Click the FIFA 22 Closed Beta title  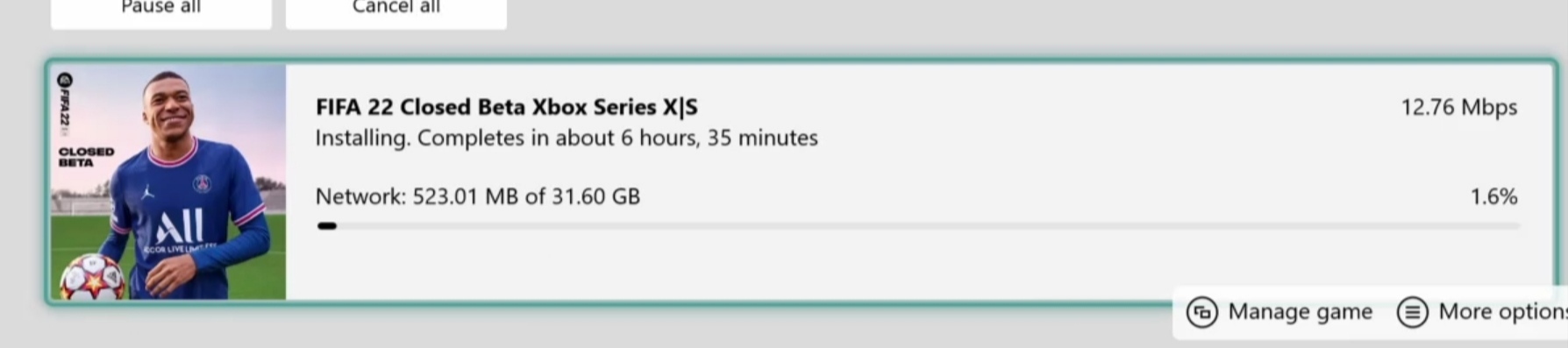coord(507,107)
